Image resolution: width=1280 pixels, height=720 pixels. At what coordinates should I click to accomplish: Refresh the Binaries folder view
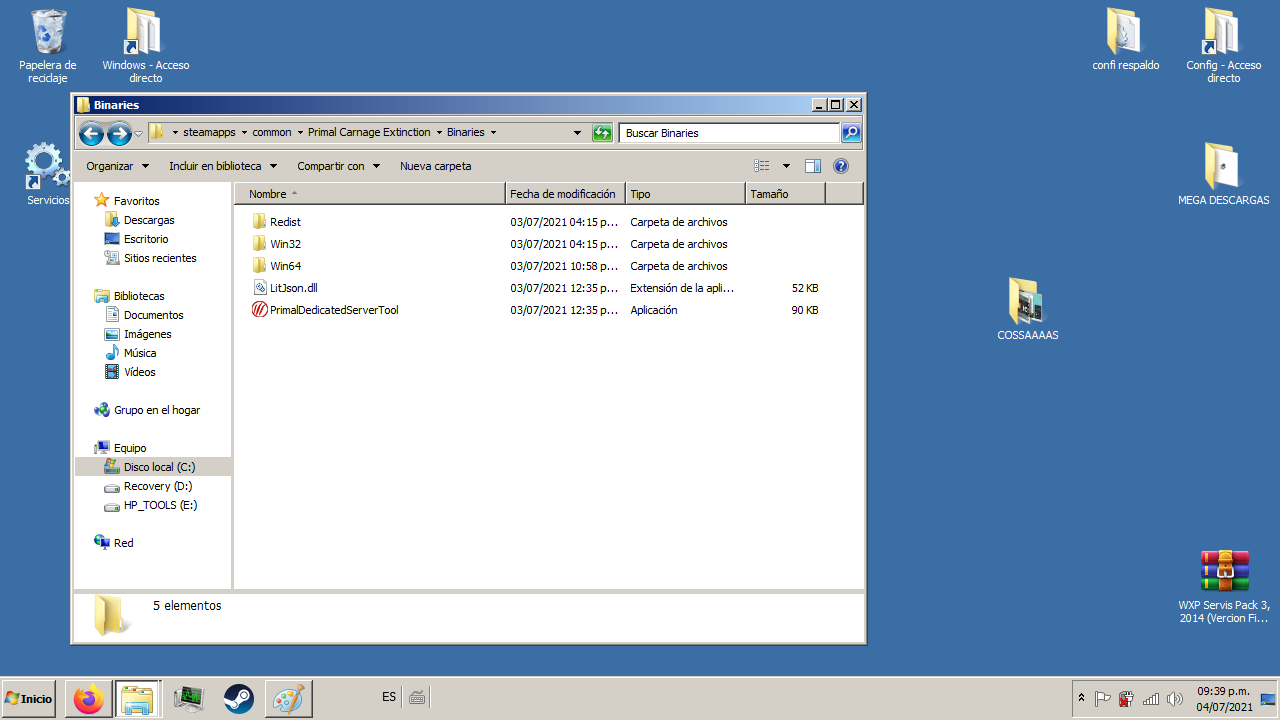602,133
